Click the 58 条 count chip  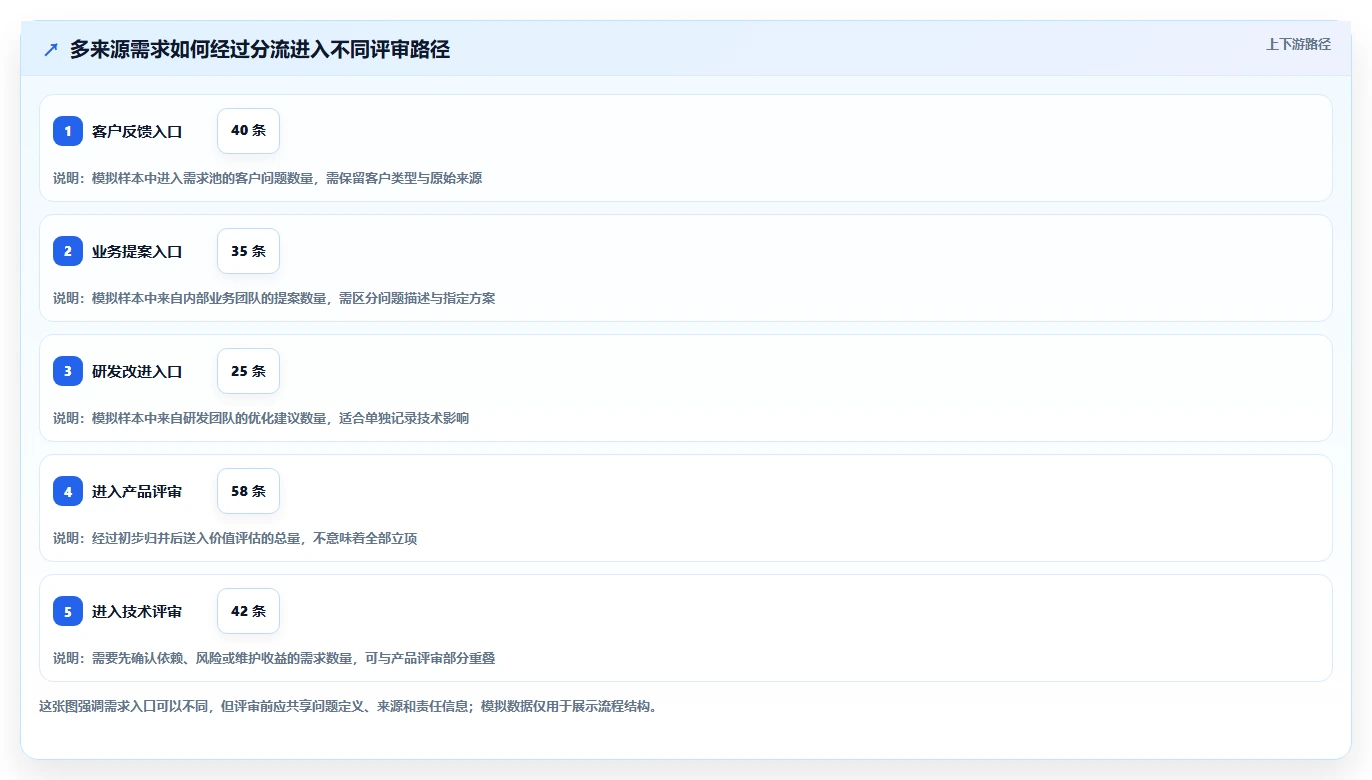[248, 491]
